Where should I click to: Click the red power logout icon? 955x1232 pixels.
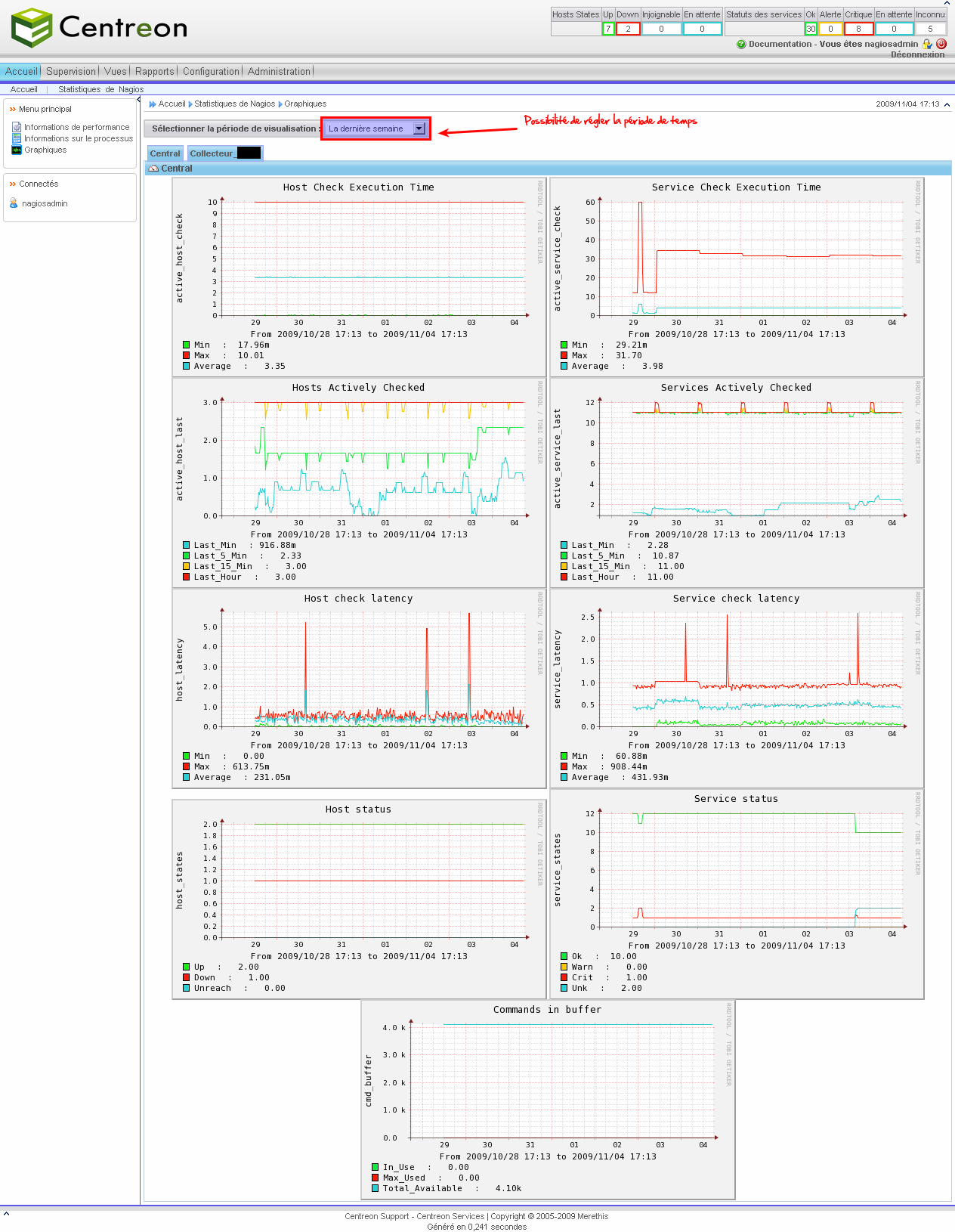coord(941,44)
